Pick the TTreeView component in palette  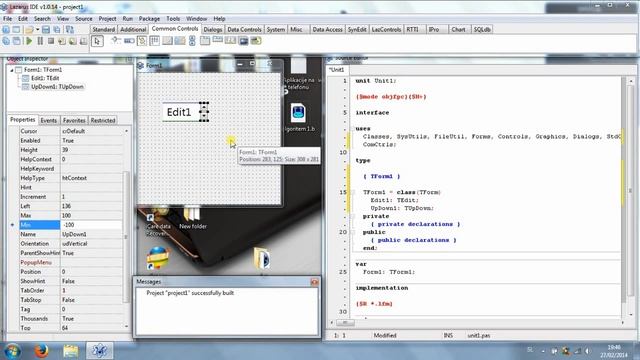(142, 40)
